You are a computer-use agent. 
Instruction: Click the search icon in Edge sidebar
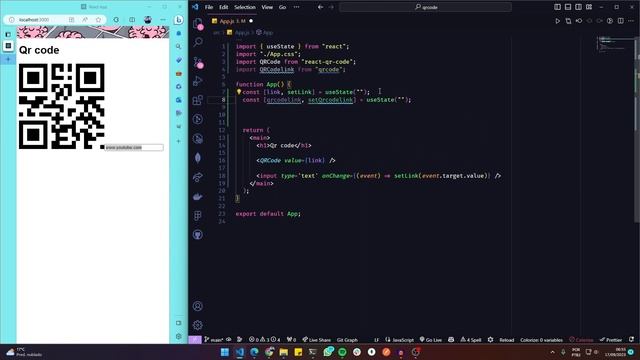[x=178, y=47]
